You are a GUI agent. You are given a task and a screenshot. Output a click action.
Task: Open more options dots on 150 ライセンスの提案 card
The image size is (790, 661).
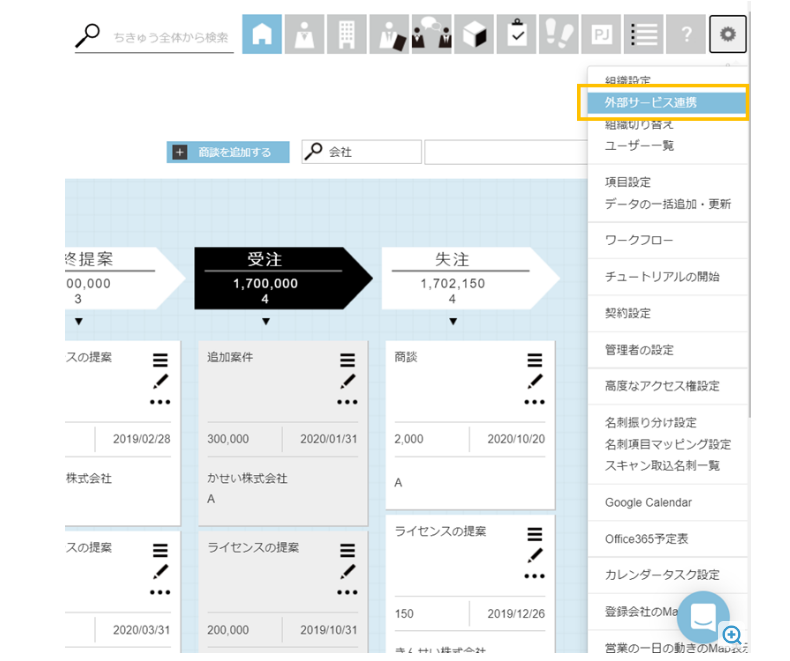(x=535, y=576)
